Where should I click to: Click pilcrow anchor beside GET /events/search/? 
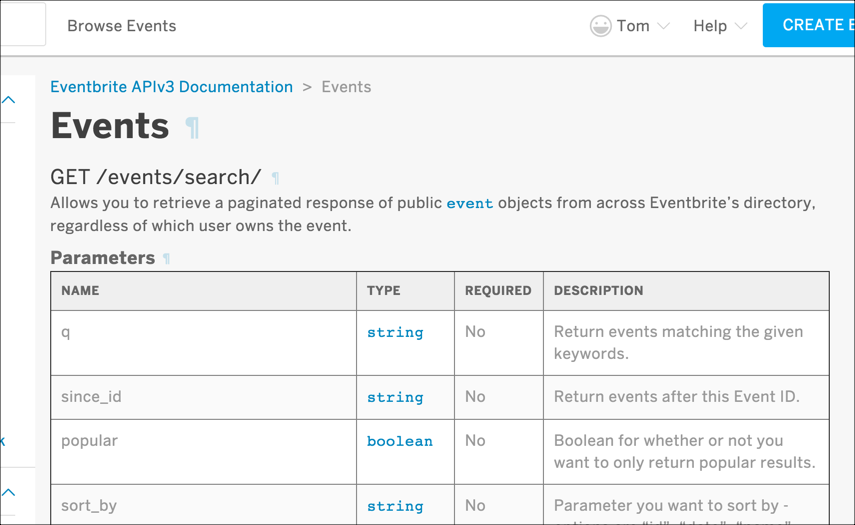[x=276, y=178]
